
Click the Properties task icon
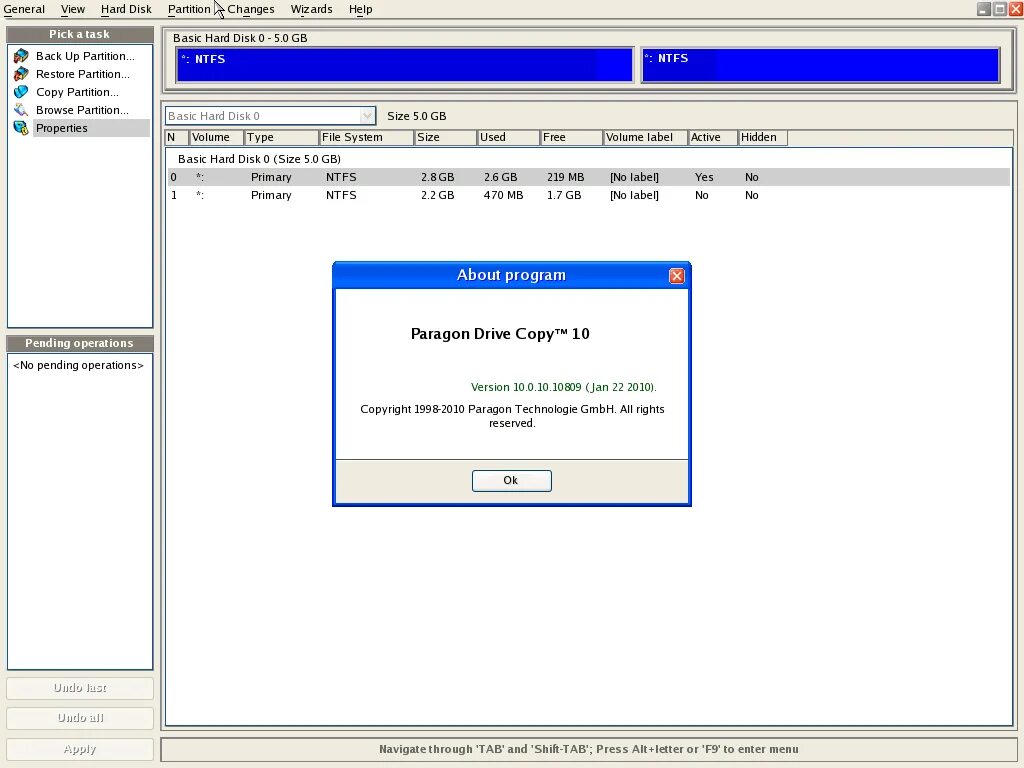pyautogui.click(x=21, y=128)
